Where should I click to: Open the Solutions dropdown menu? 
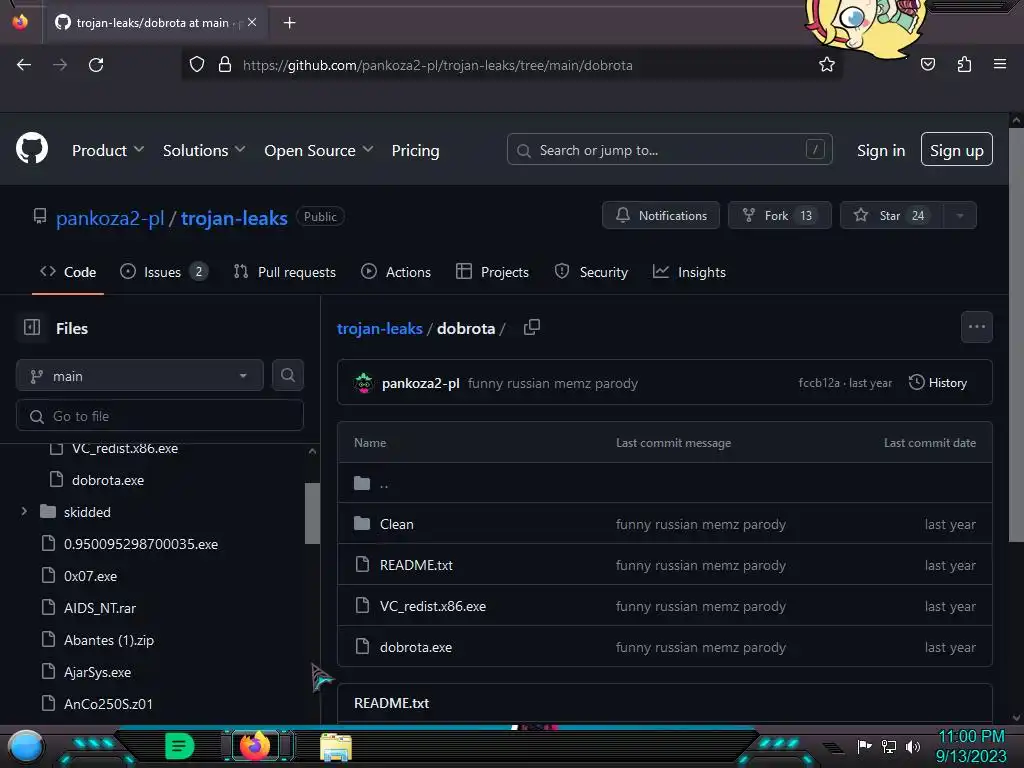tap(204, 150)
